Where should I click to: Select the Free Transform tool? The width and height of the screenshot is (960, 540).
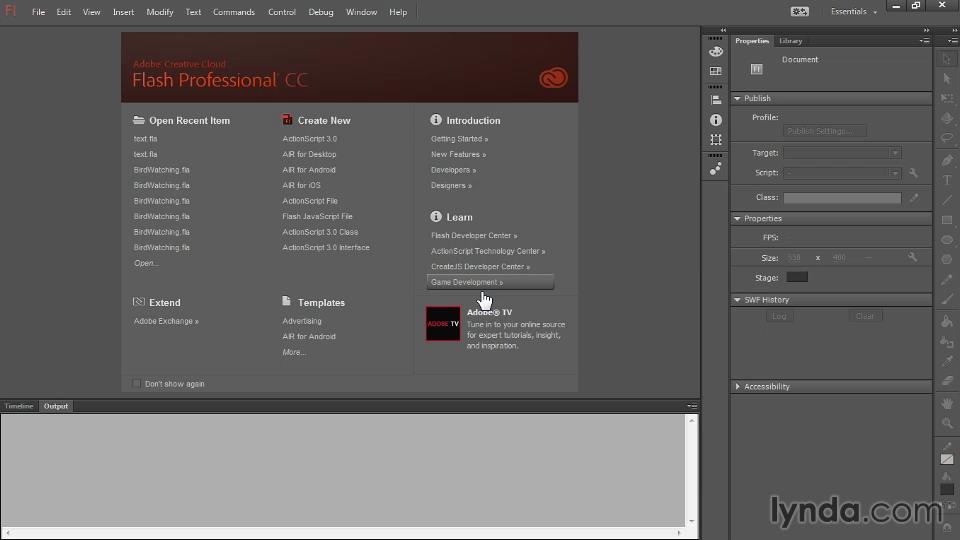pos(947,99)
